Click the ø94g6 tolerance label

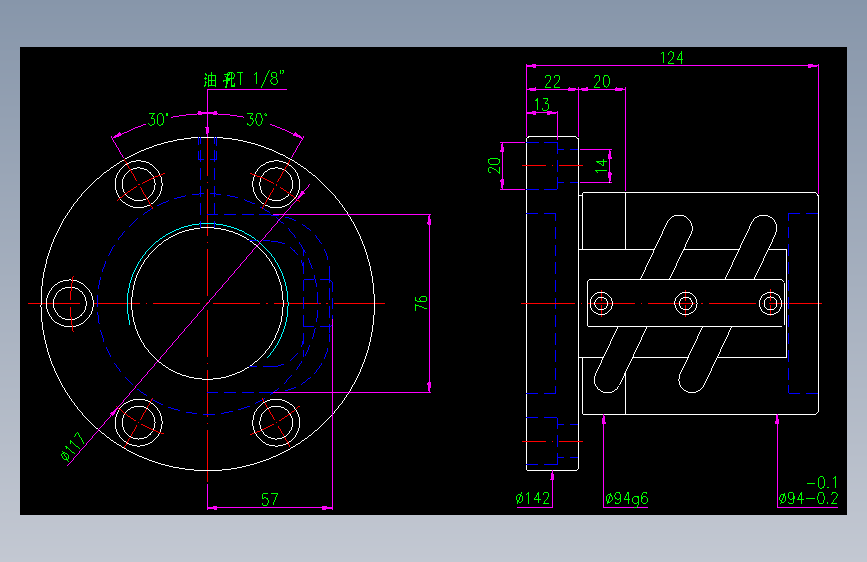click(626, 499)
